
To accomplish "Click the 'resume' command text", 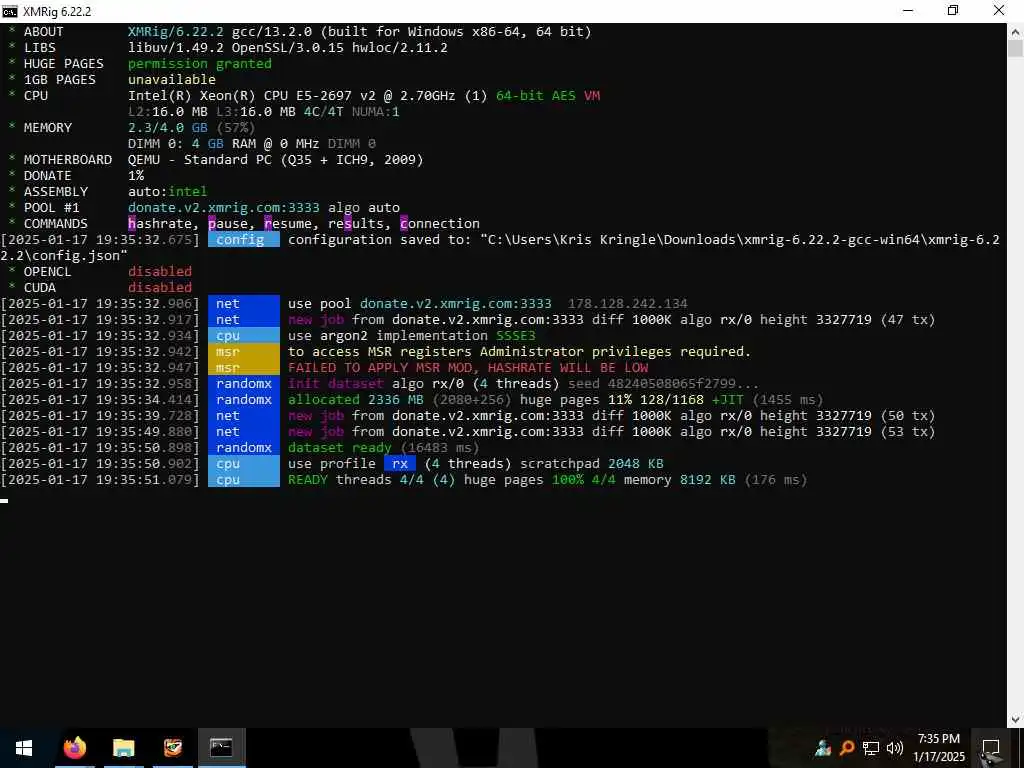I will (x=288, y=223).
